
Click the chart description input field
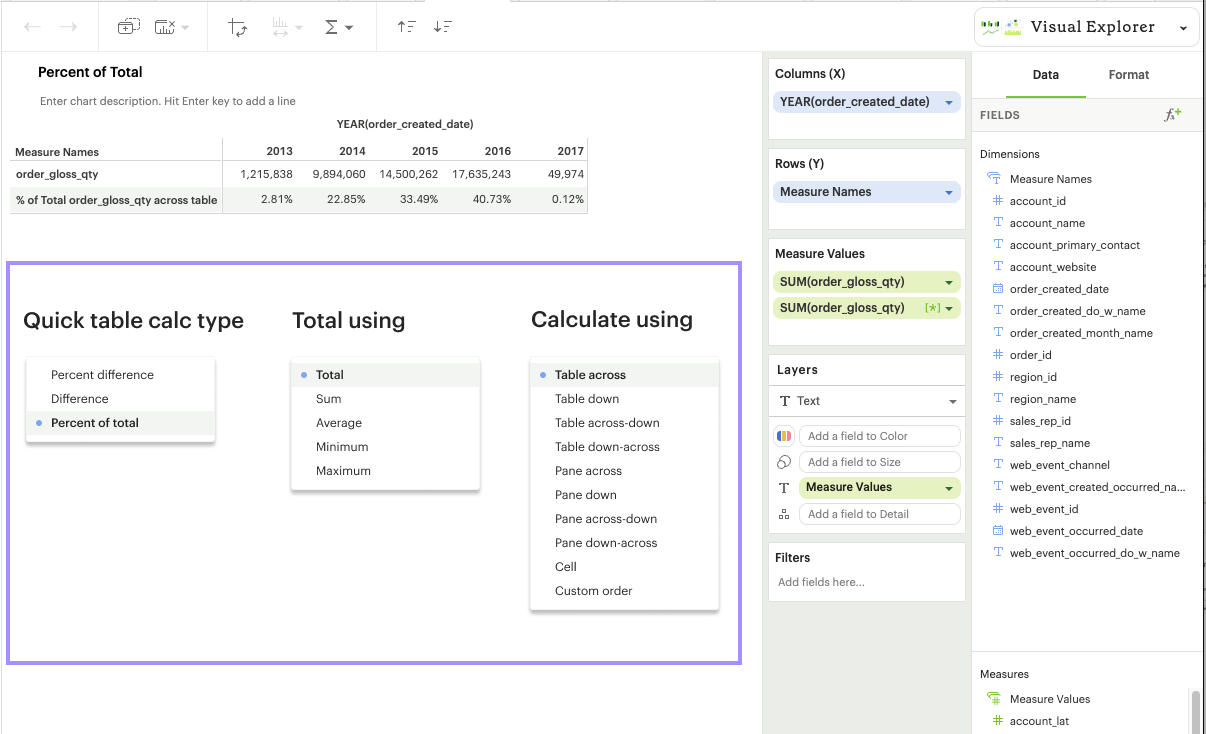pos(168,101)
